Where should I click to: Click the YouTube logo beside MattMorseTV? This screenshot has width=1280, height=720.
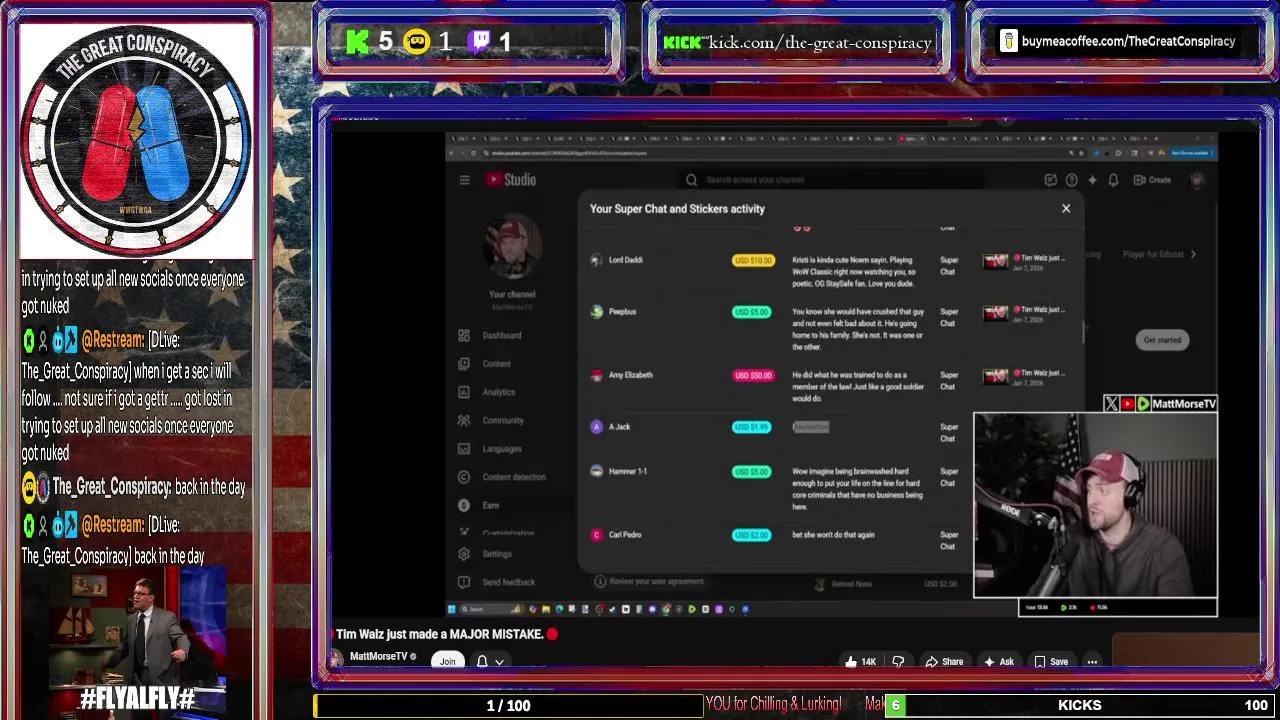pyautogui.click(x=1127, y=404)
